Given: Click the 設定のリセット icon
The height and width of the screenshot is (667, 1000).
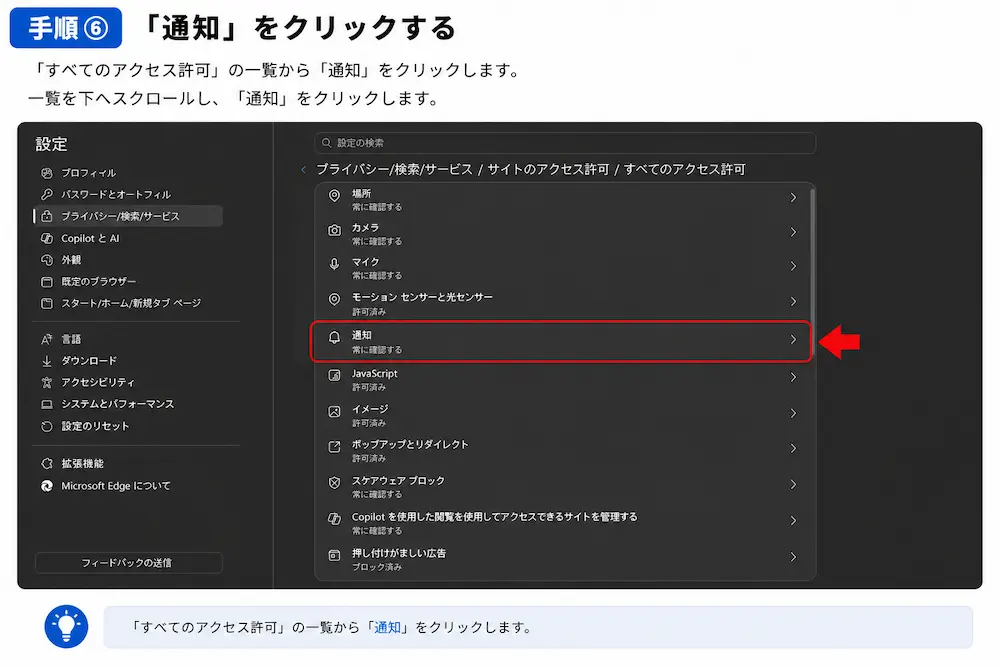Looking at the screenshot, I should (x=47, y=426).
